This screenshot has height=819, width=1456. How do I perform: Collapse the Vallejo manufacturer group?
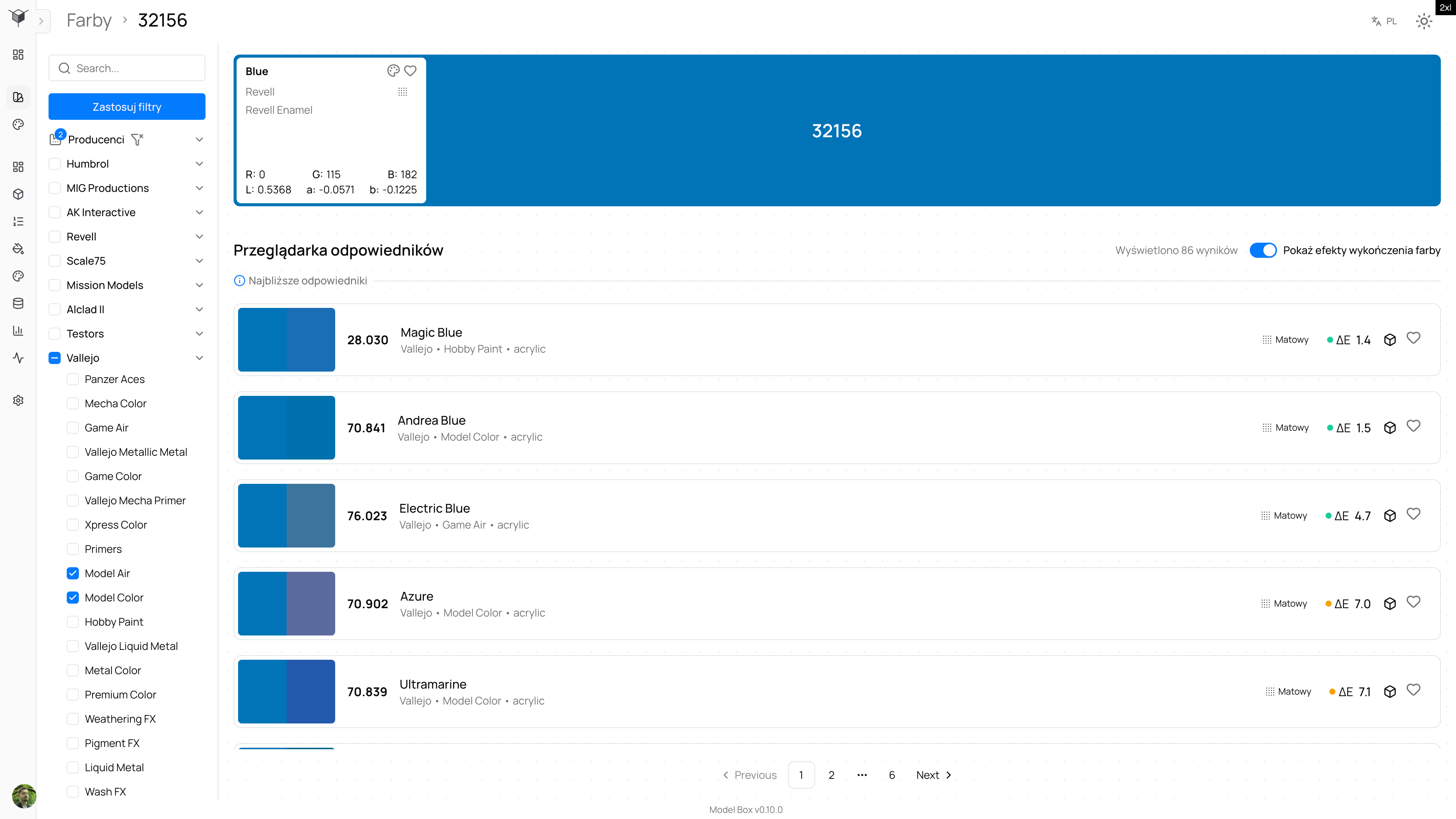pyautogui.click(x=199, y=358)
